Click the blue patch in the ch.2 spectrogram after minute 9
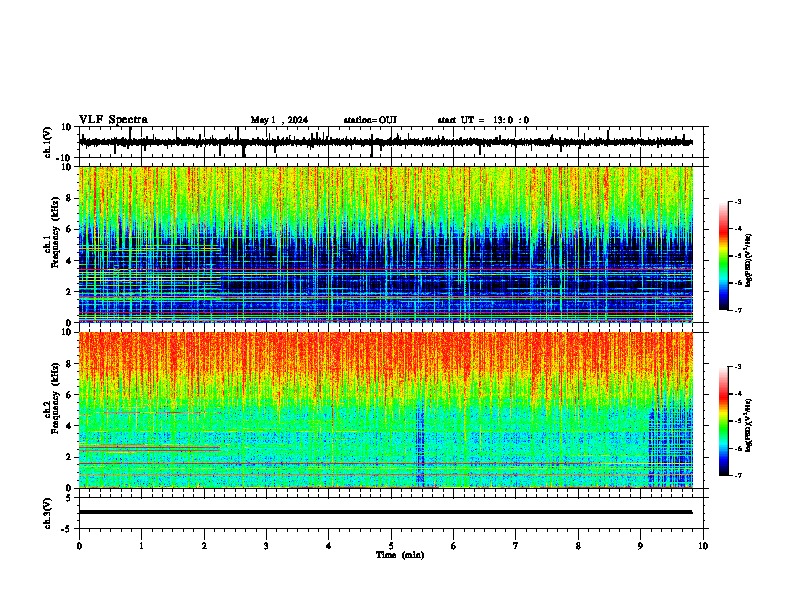Image resolution: width=792 pixels, height=612 pixels. pyautogui.click(x=671, y=442)
